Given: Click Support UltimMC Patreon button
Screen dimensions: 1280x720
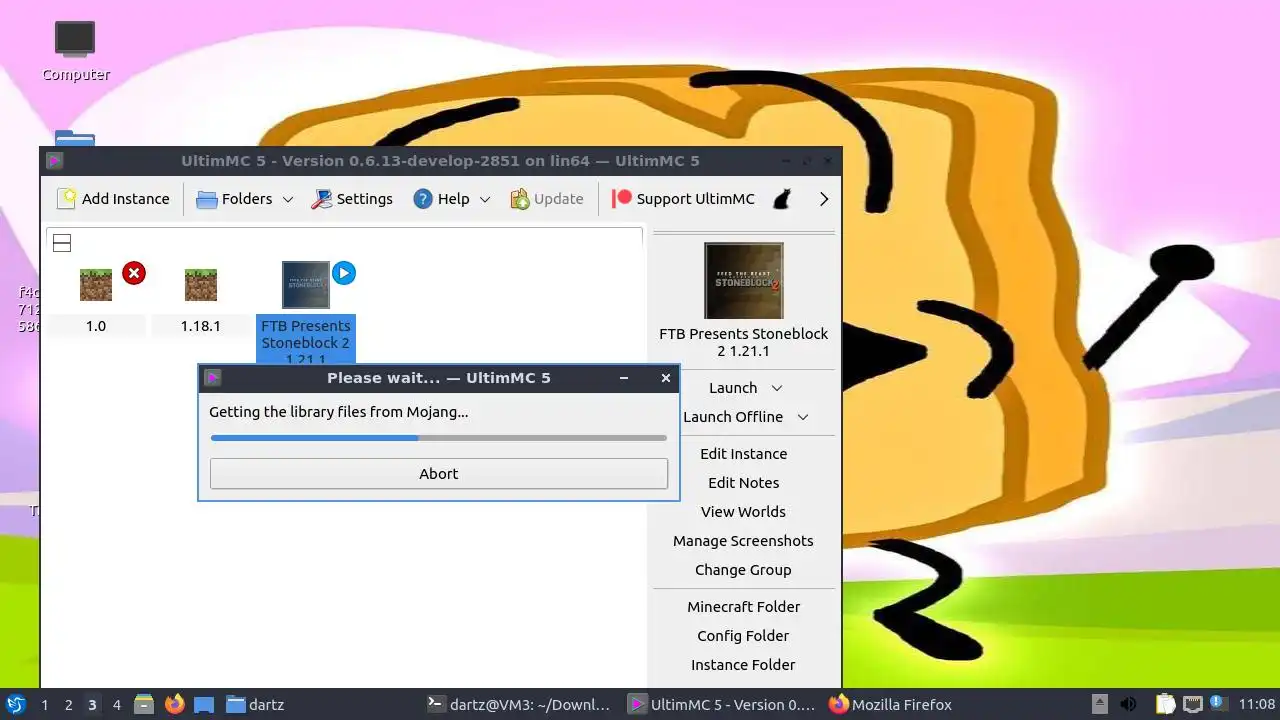Looking at the screenshot, I should coord(684,199).
